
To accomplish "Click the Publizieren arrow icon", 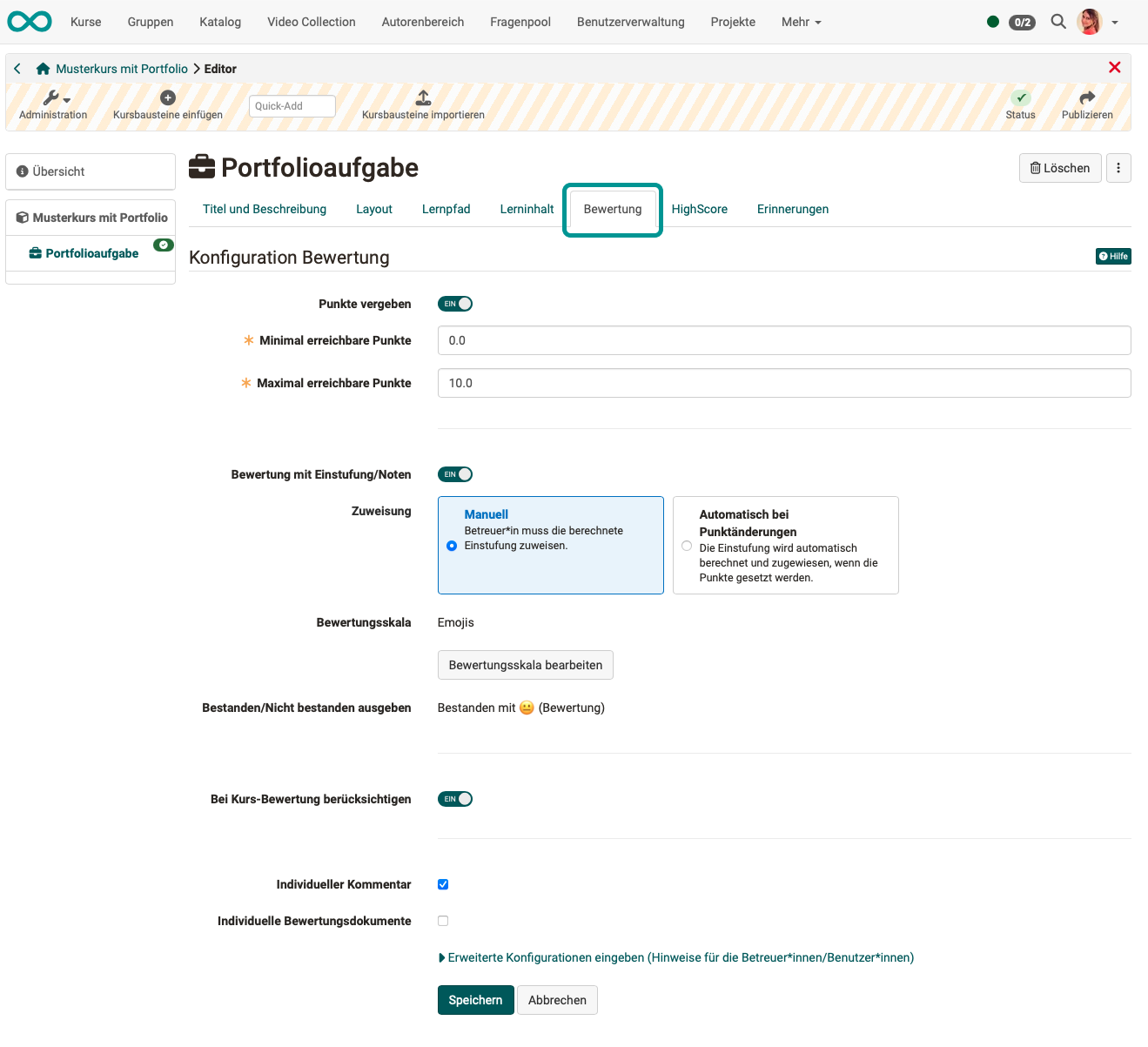I will pos(1086,98).
